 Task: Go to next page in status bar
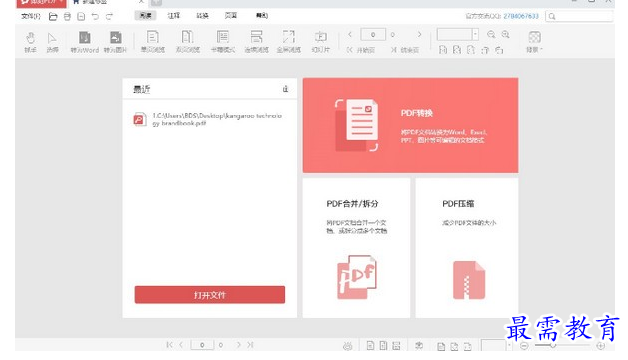[x=239, y=345]
